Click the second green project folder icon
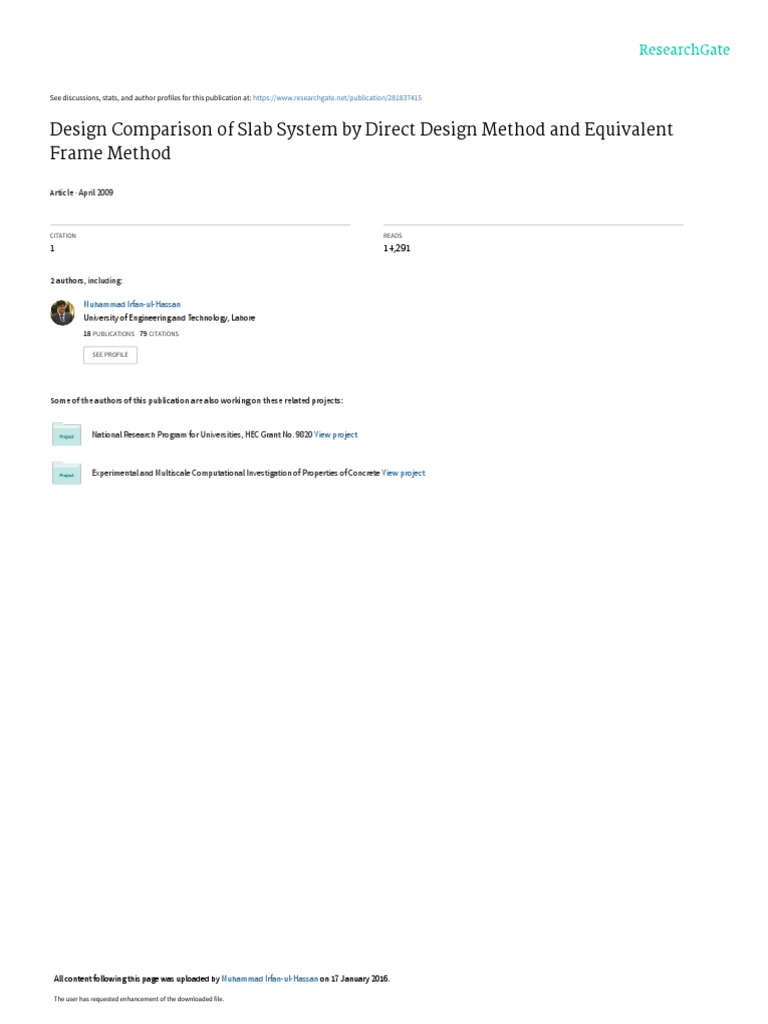The width and height of the screenshot is (768, 1024). coord(67,473)
